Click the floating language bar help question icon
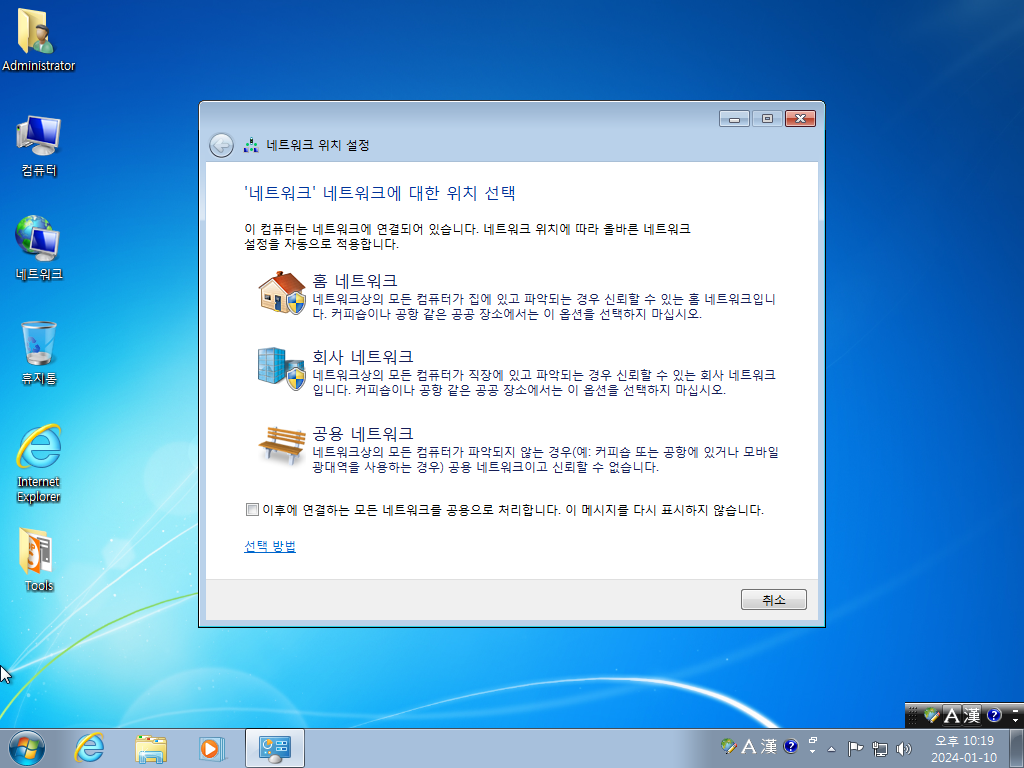 click(x=994, y=716)
